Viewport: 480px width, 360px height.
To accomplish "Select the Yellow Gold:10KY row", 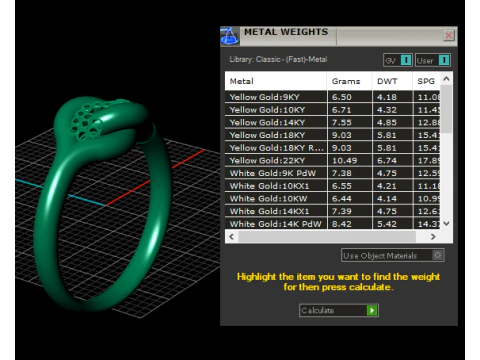I will point(332,110).
